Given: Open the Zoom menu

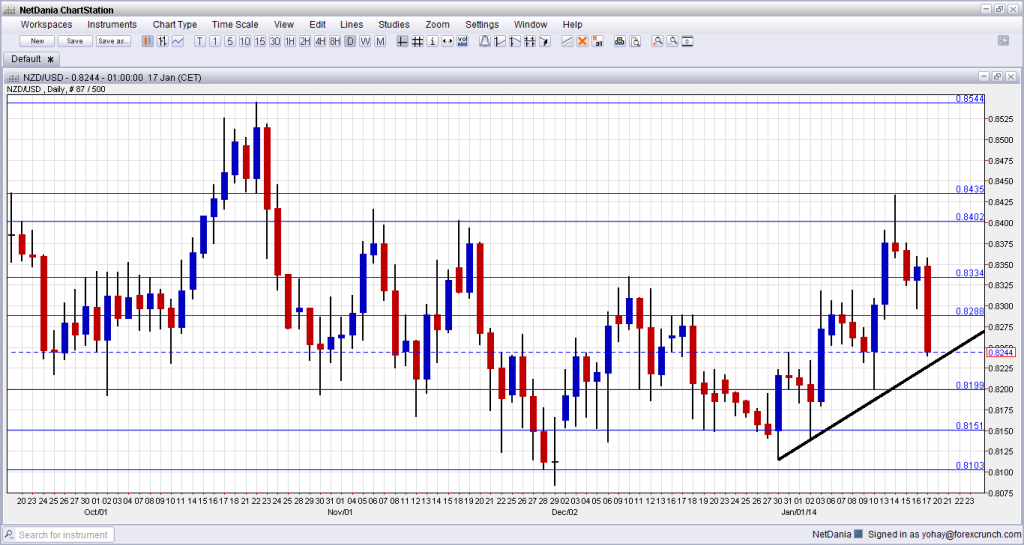Looking at the screenshot, I should 438,24.
